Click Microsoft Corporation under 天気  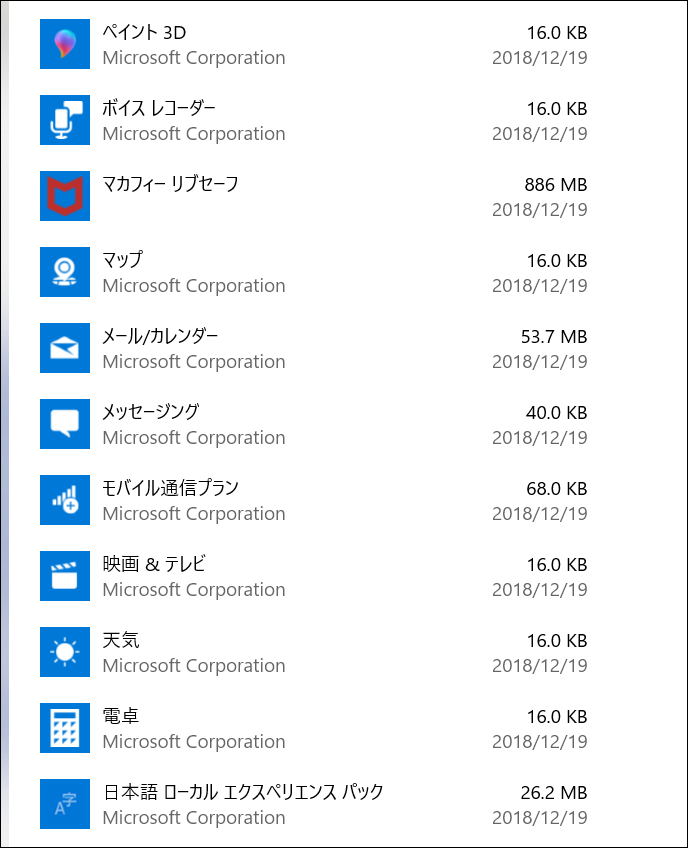tap(194, 665)
